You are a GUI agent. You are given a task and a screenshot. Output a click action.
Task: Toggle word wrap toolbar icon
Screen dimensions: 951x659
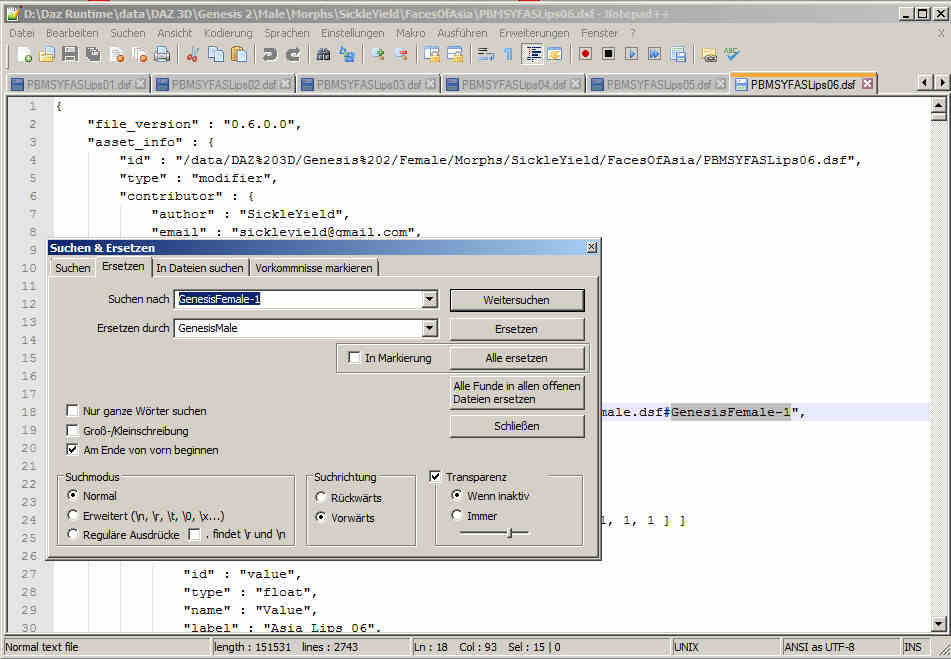pos(485,55)
